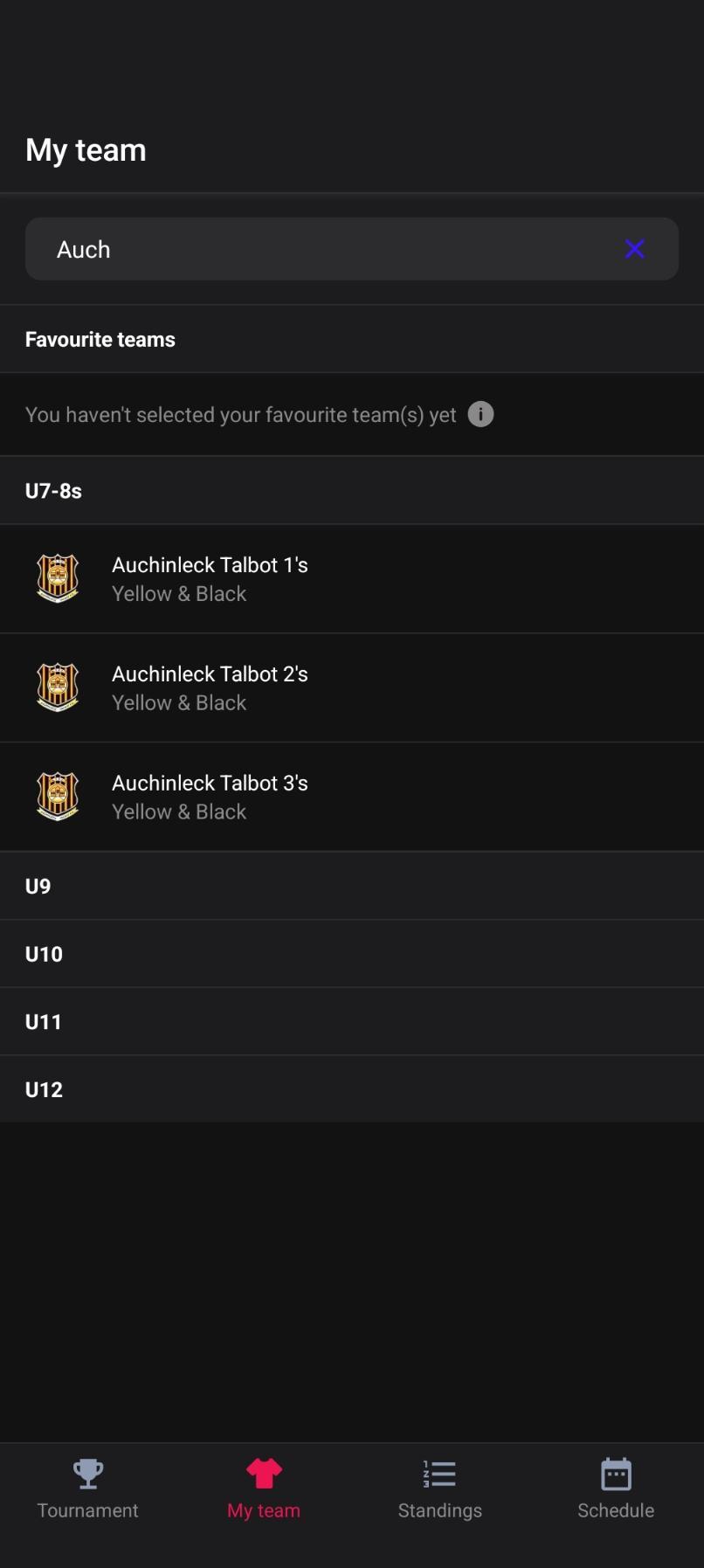704x1568 pixels.
Task: Open Schedule tab
Action: pos(616,1489)
